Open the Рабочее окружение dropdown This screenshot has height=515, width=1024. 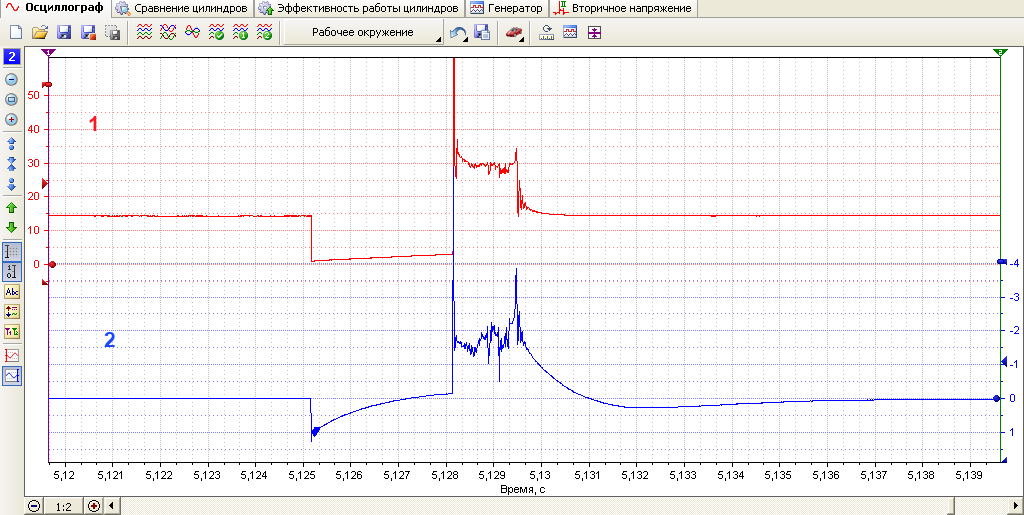pyautogui.click(x=363, y=32)
